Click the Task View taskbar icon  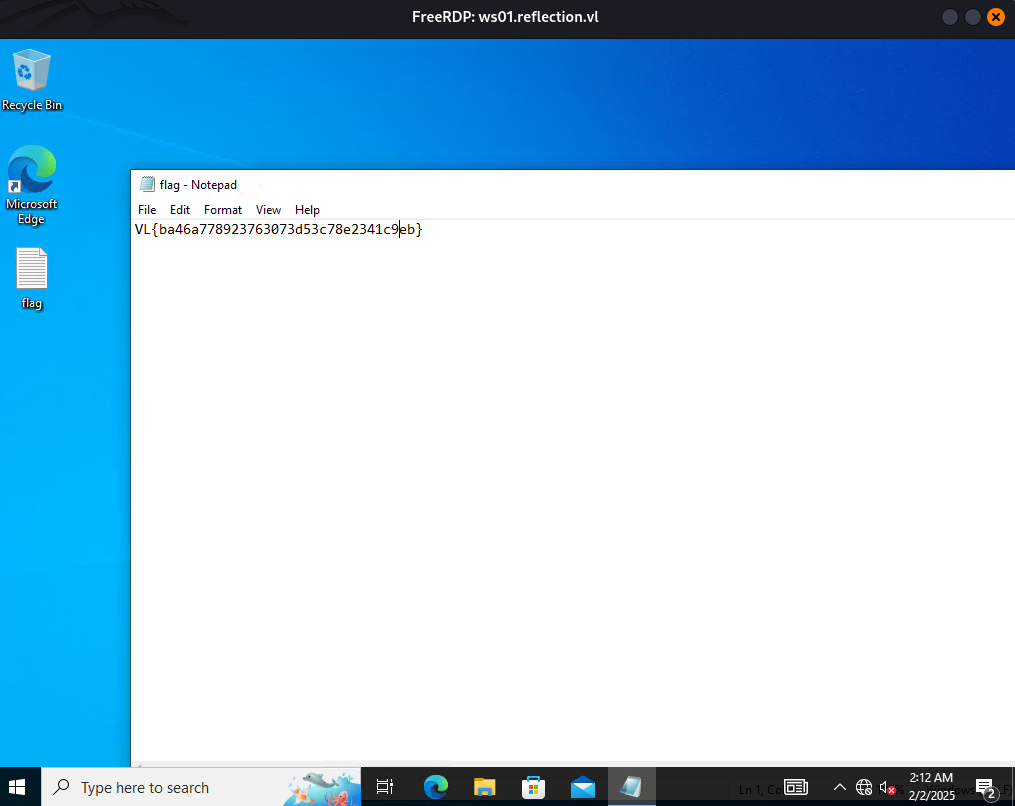coord(385,787)
